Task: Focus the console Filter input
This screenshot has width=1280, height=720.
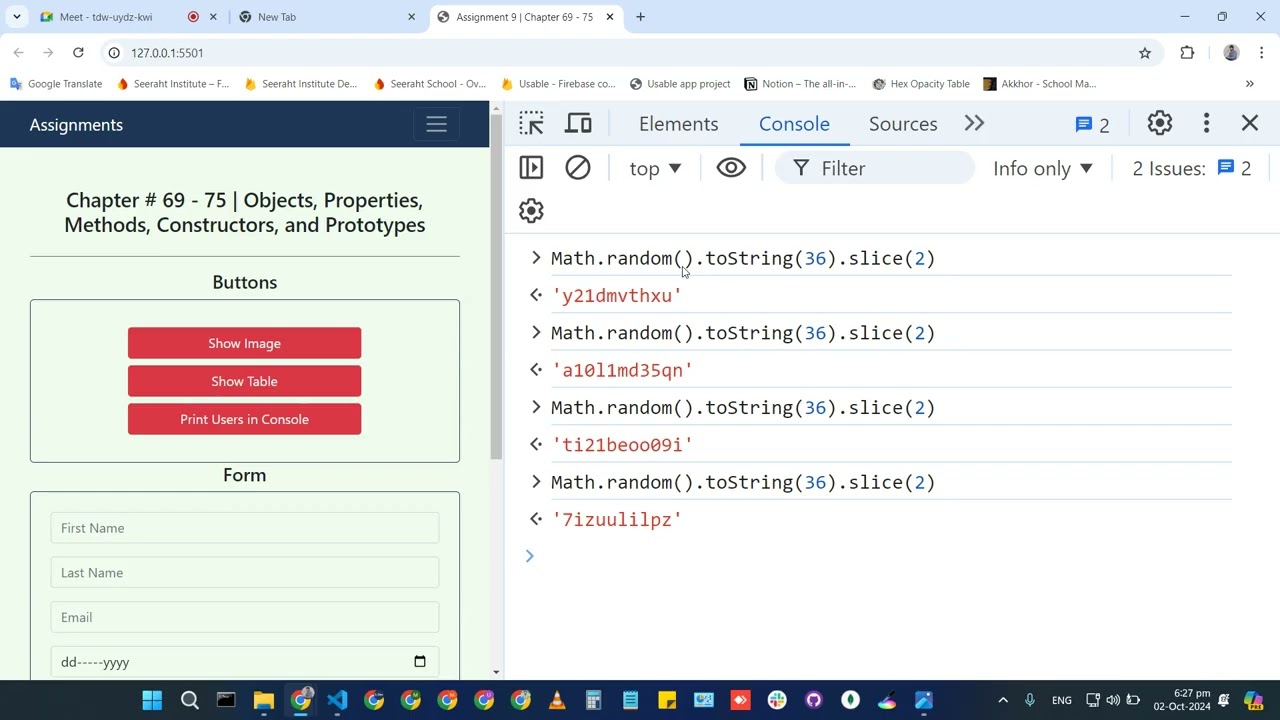Action: pos(875,169)
